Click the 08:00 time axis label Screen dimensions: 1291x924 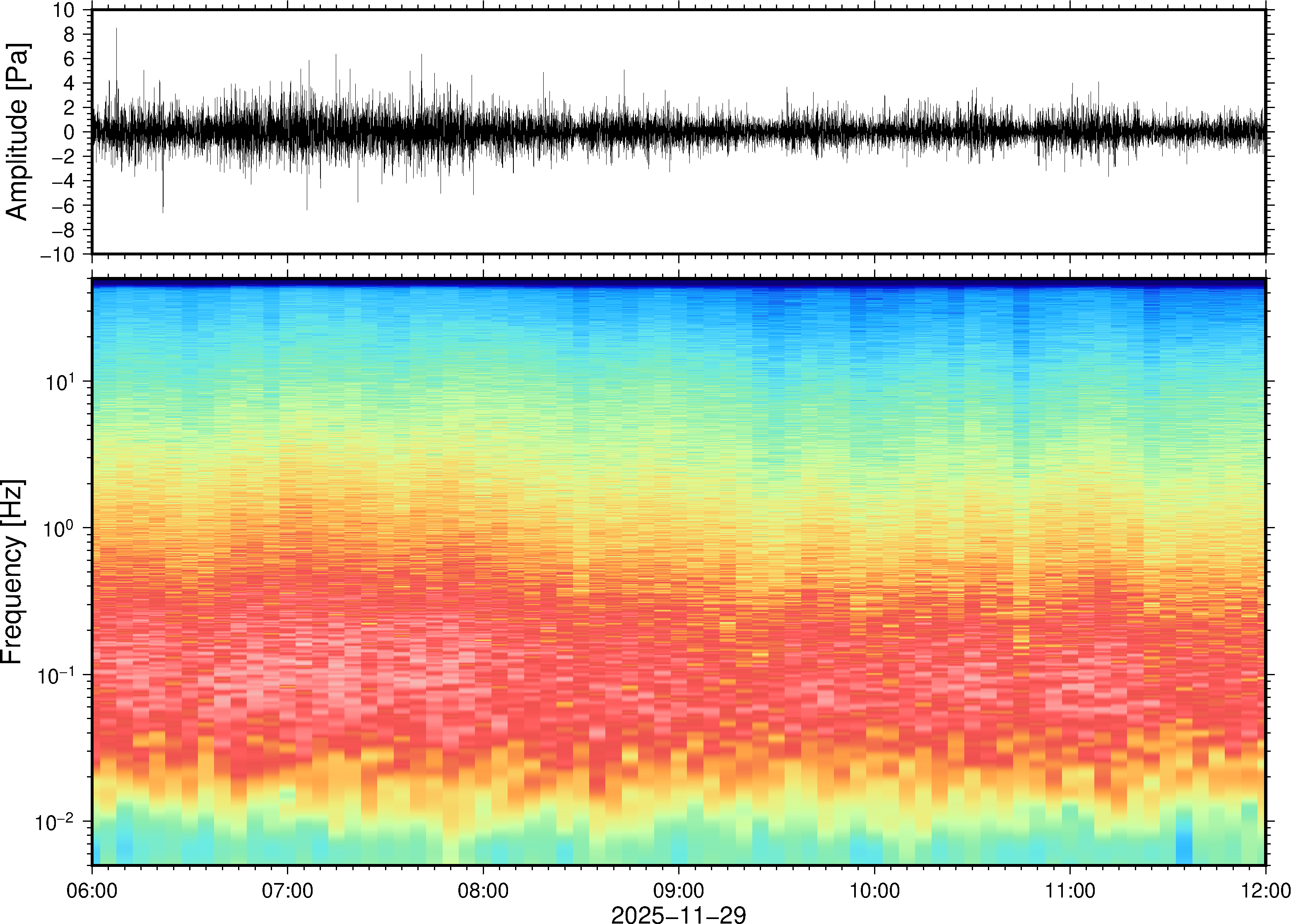point(483,890)
